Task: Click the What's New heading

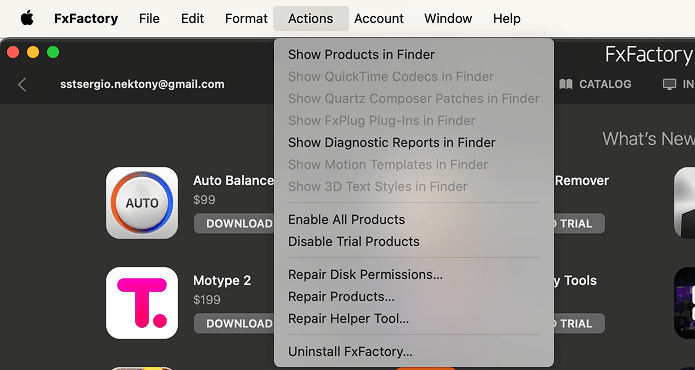Action: [648, 139]
